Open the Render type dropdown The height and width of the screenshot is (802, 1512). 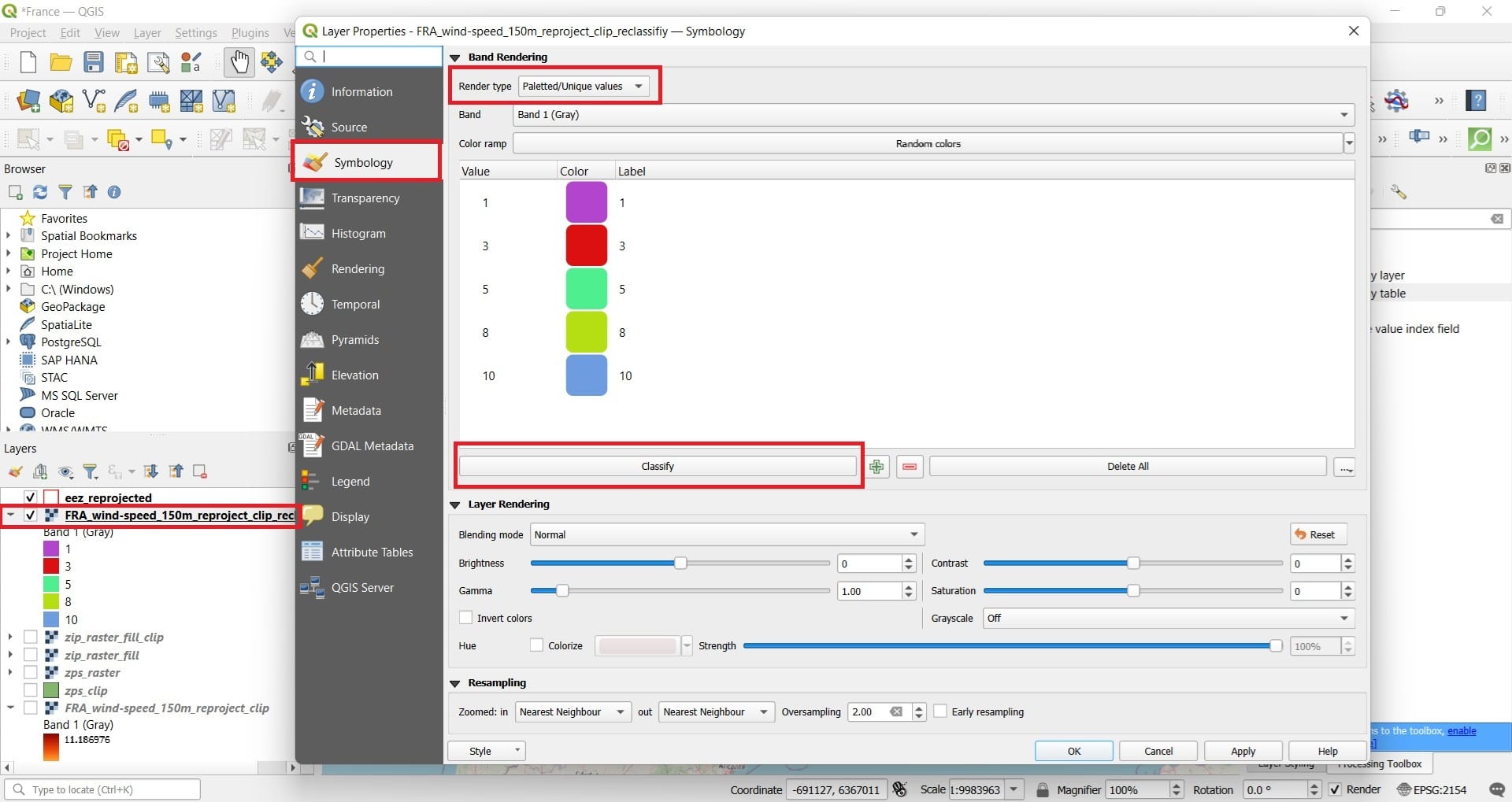tap(584, 86)
